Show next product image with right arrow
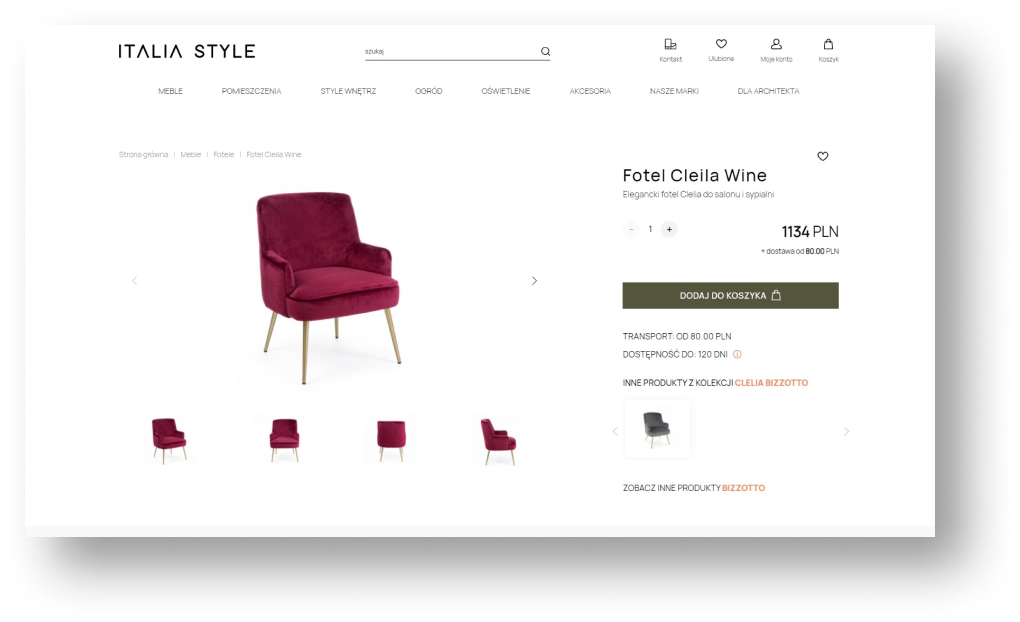Viewport: 1020px width, 622px height. click(534, 281)
